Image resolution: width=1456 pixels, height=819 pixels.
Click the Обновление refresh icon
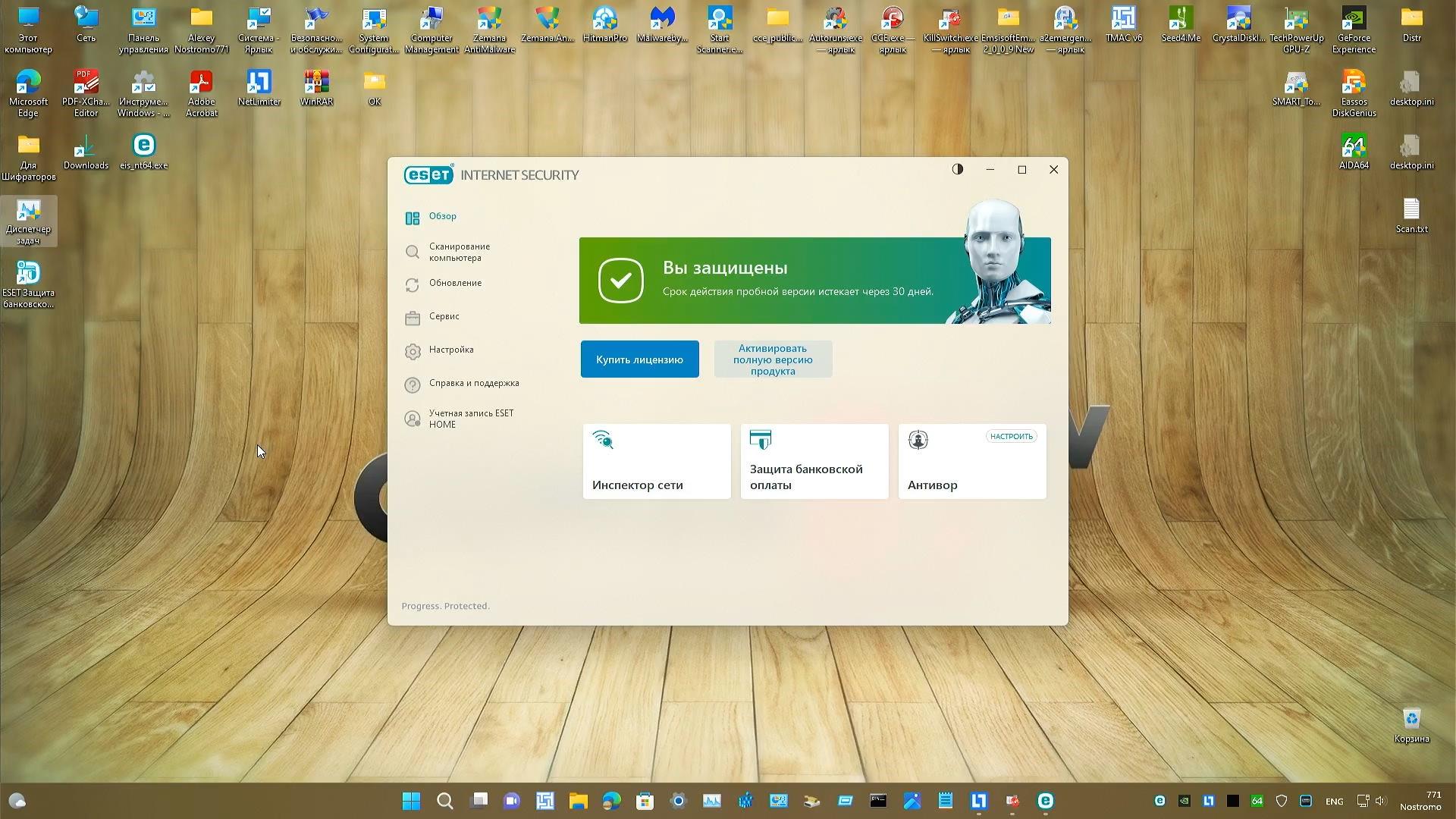(412, 285)
